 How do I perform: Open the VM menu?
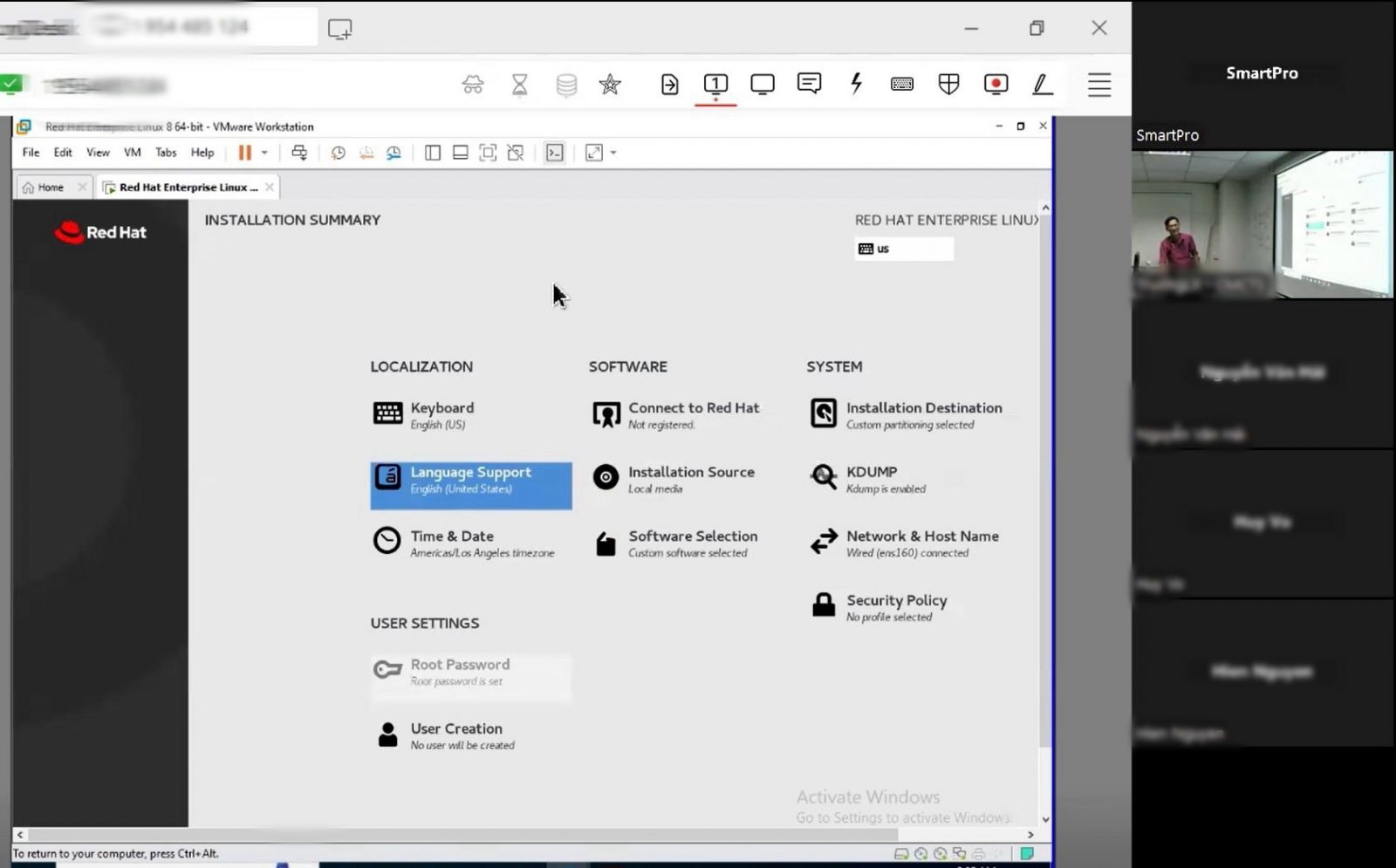pos(133,153)
